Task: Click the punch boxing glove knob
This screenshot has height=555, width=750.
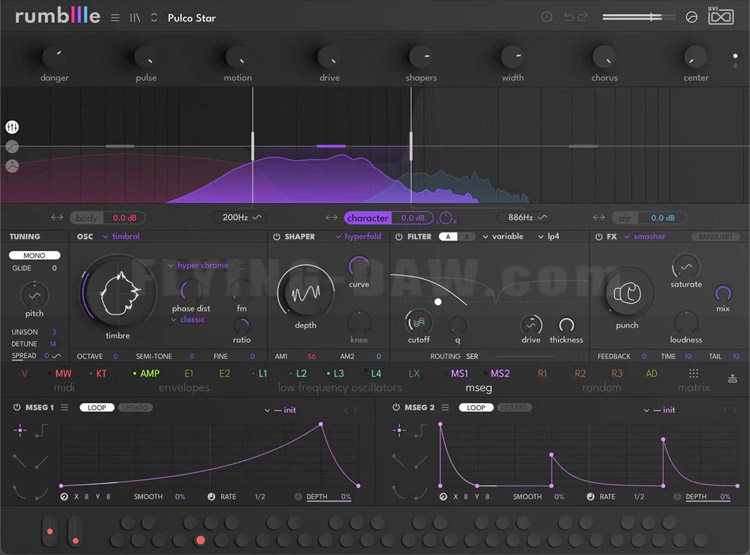Action: coord(627,293)
